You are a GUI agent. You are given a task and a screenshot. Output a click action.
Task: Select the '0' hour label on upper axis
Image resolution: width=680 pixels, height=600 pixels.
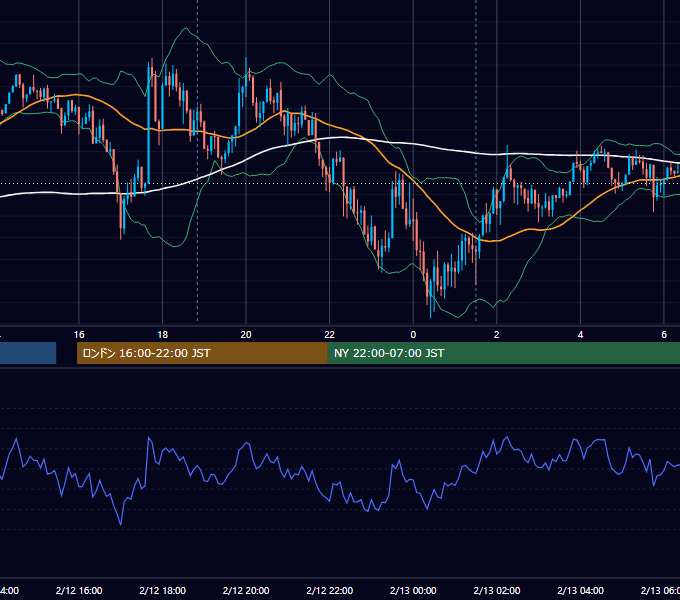tap(413, 335)
